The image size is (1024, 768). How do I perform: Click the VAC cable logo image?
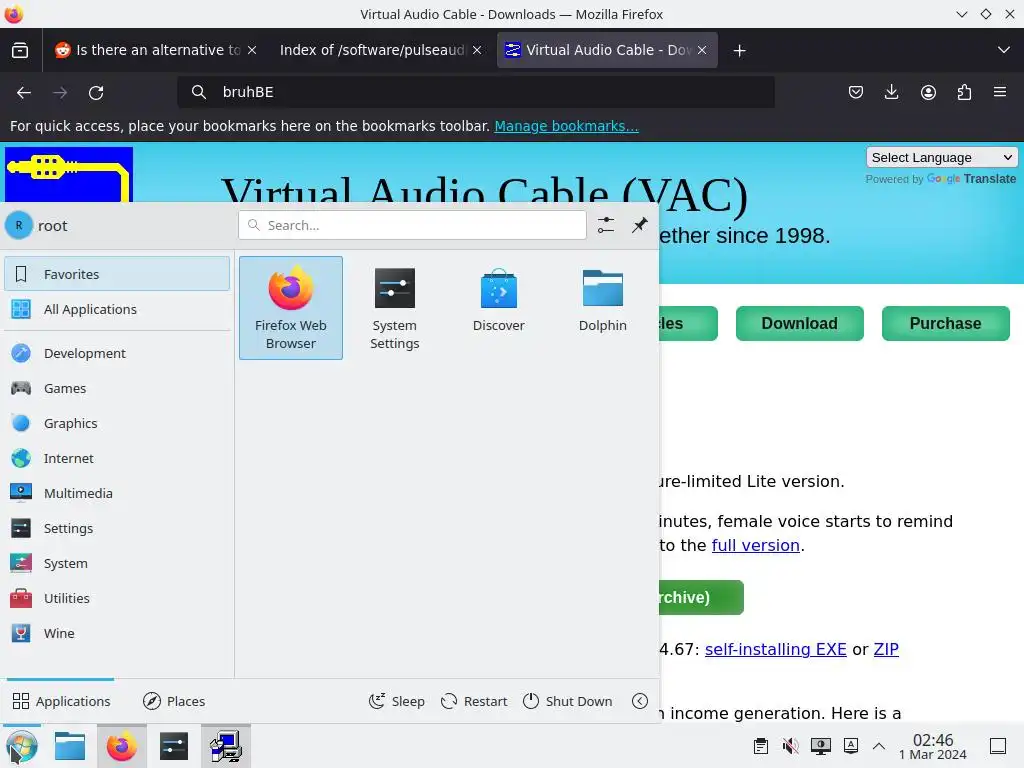coord(69,174)
